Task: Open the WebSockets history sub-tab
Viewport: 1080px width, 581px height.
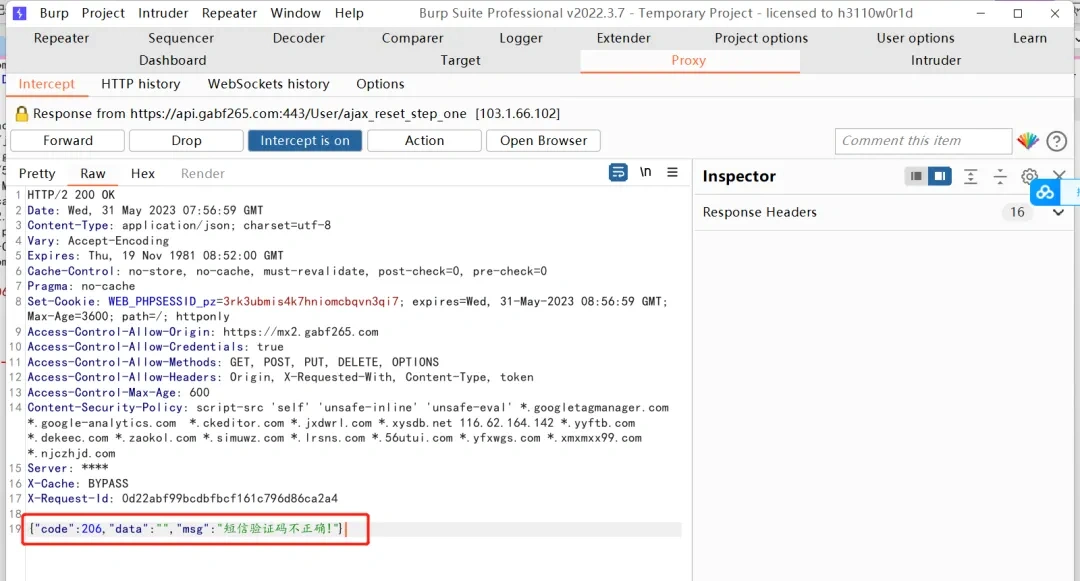Action: click(269, 84)
